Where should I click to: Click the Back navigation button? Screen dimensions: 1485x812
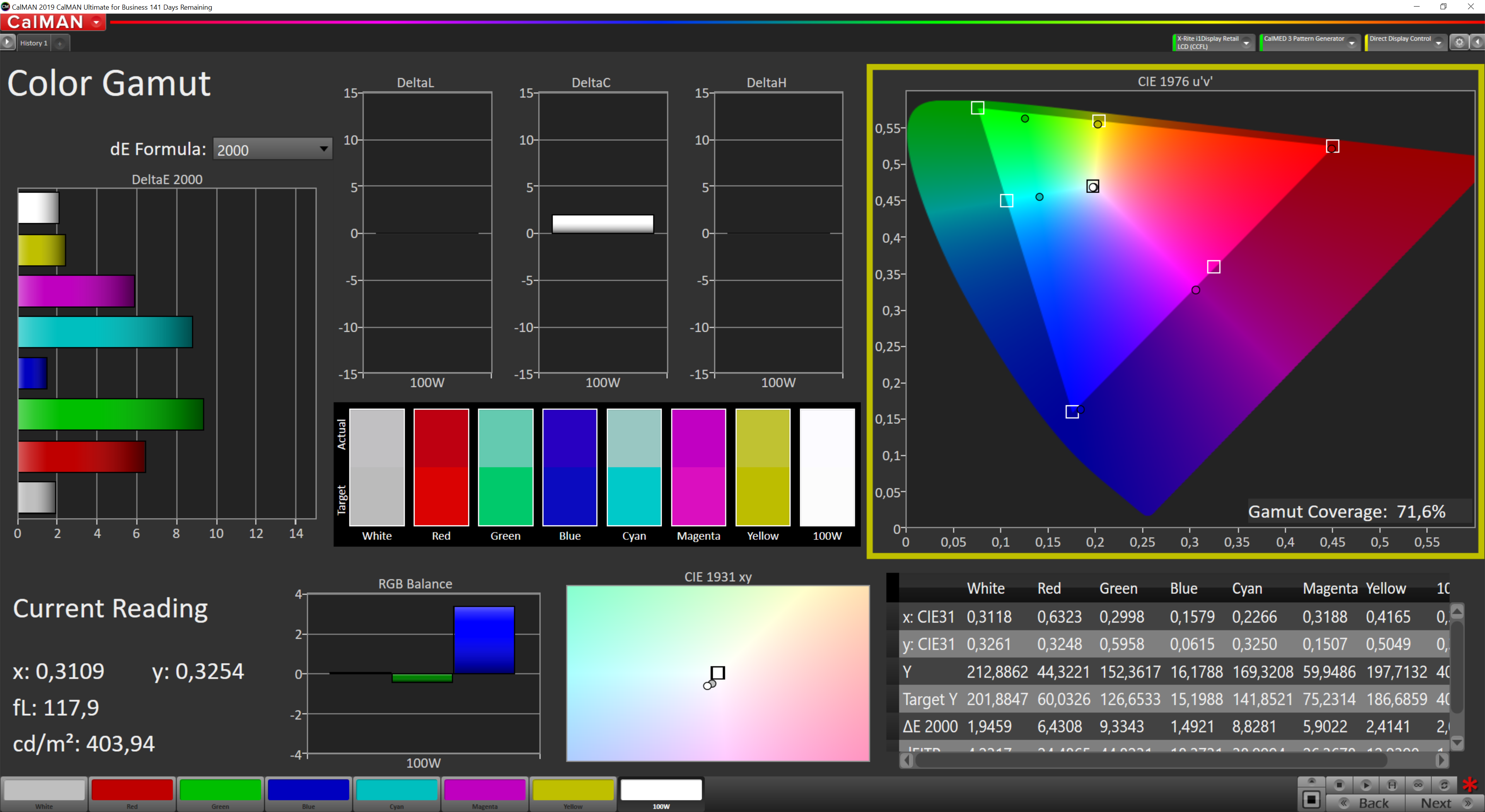click(x=1374, y=803)
